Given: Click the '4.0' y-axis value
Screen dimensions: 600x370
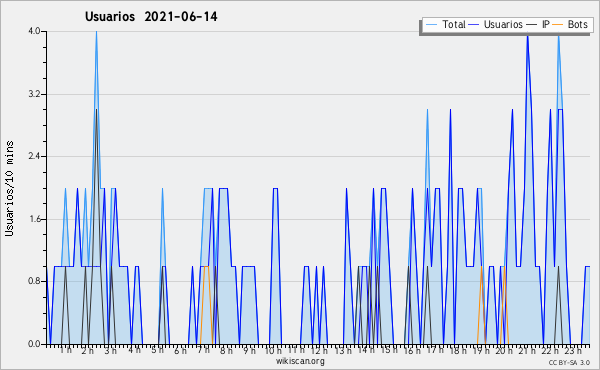Looking at the screenshot, I should point(34,31).
